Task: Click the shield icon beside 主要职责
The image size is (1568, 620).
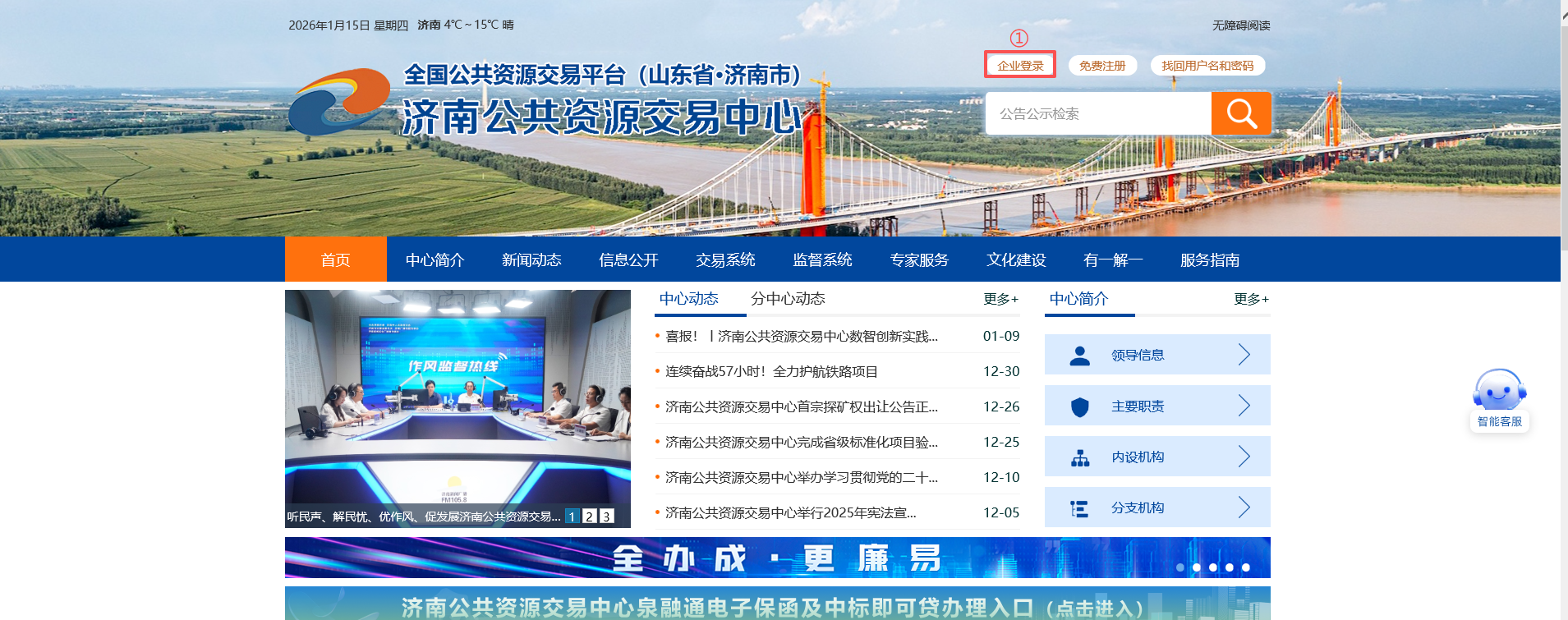Action: 1080,406
